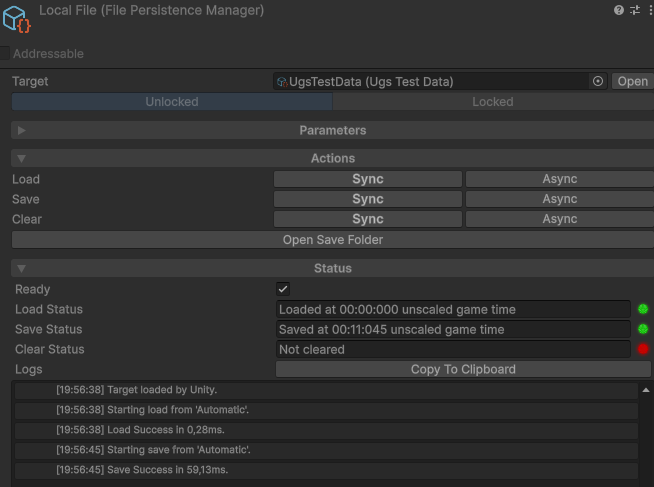Click the Target property label

[30, 81]
